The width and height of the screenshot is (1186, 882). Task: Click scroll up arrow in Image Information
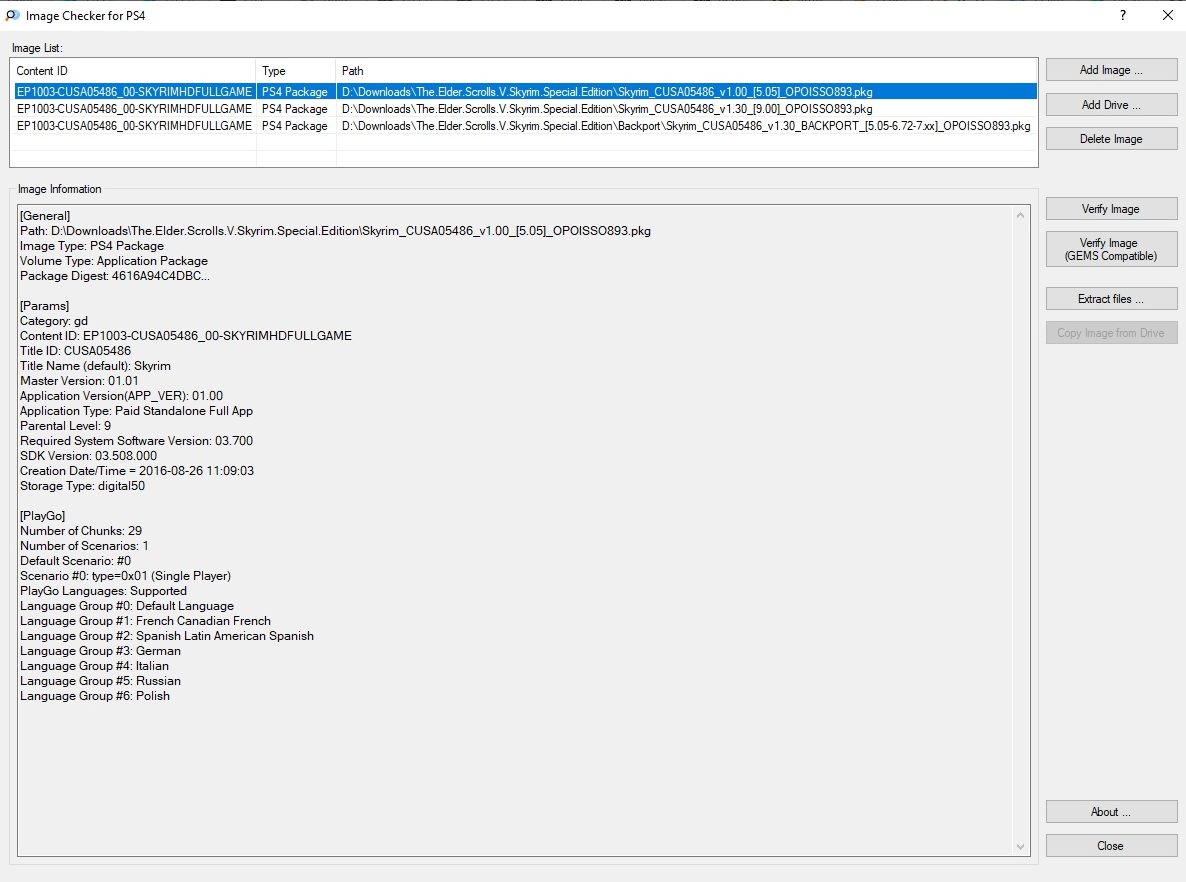(1020, 216)
